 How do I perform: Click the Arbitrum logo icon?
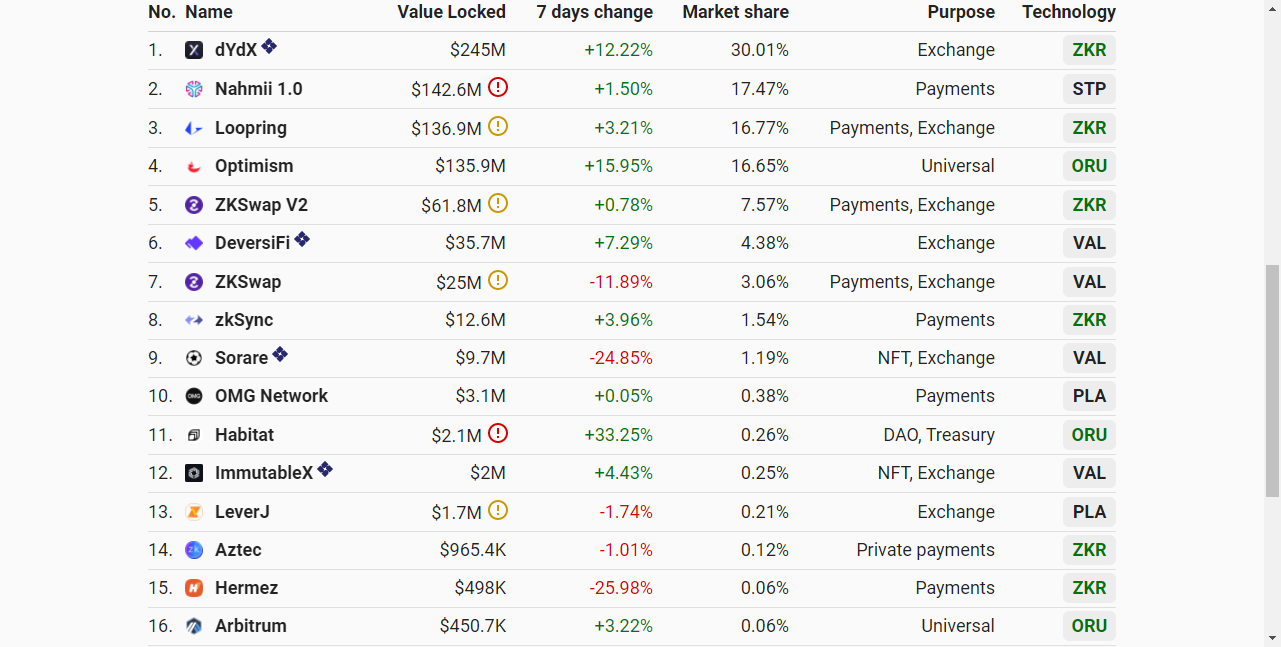[x=194, y=626]
